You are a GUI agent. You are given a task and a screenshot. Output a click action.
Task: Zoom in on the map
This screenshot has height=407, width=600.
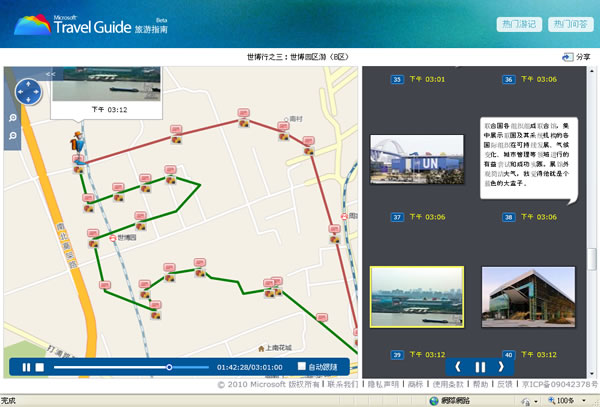[x=11, y=118]
